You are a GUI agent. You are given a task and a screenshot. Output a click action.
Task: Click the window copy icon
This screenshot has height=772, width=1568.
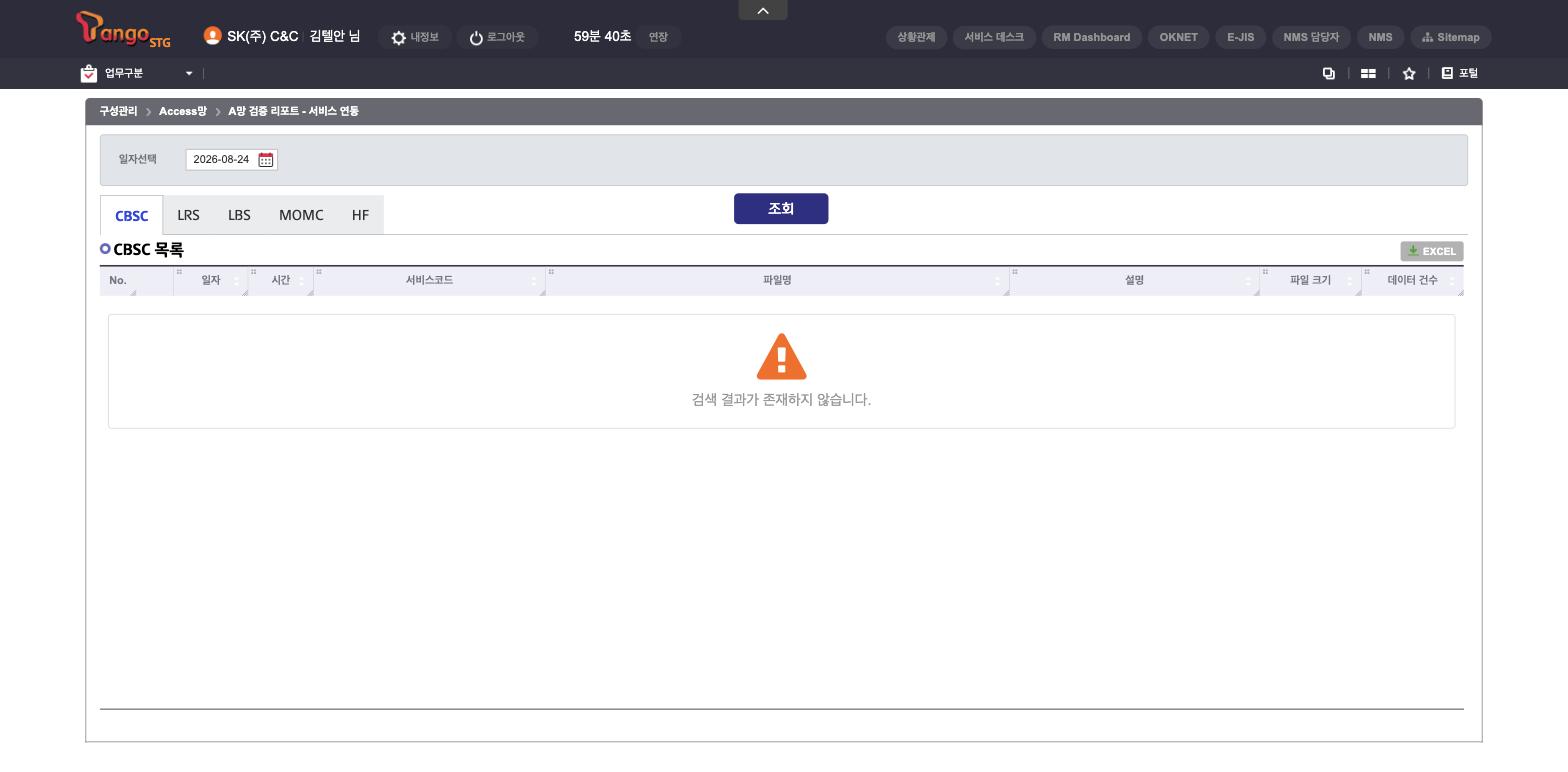coord(1329,73)
